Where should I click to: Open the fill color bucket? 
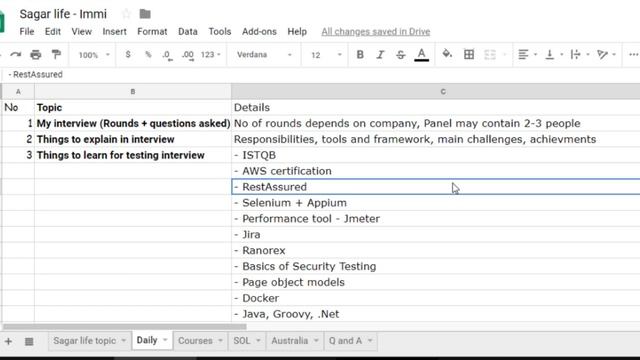[x=447, y=54]
